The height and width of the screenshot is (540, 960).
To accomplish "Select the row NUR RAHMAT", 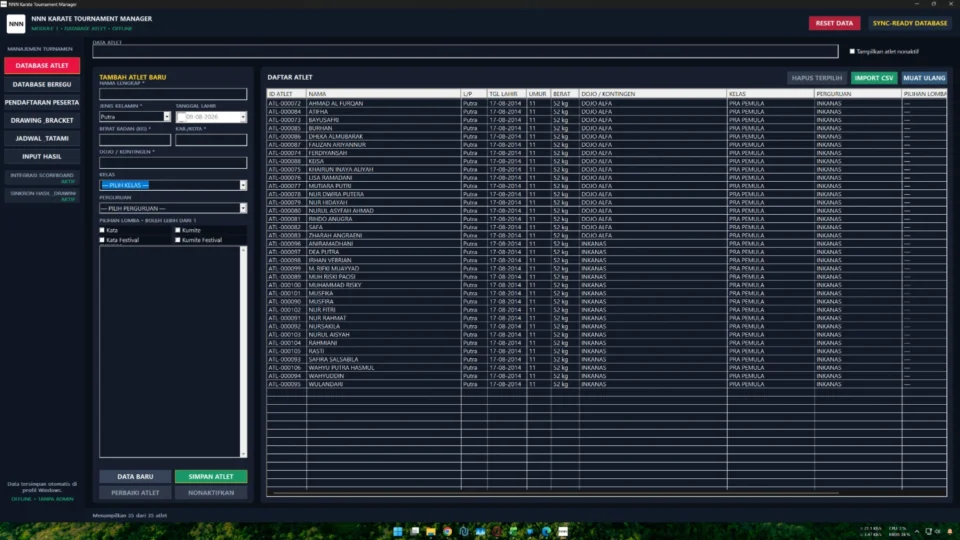I will click(x=606, y=318).
